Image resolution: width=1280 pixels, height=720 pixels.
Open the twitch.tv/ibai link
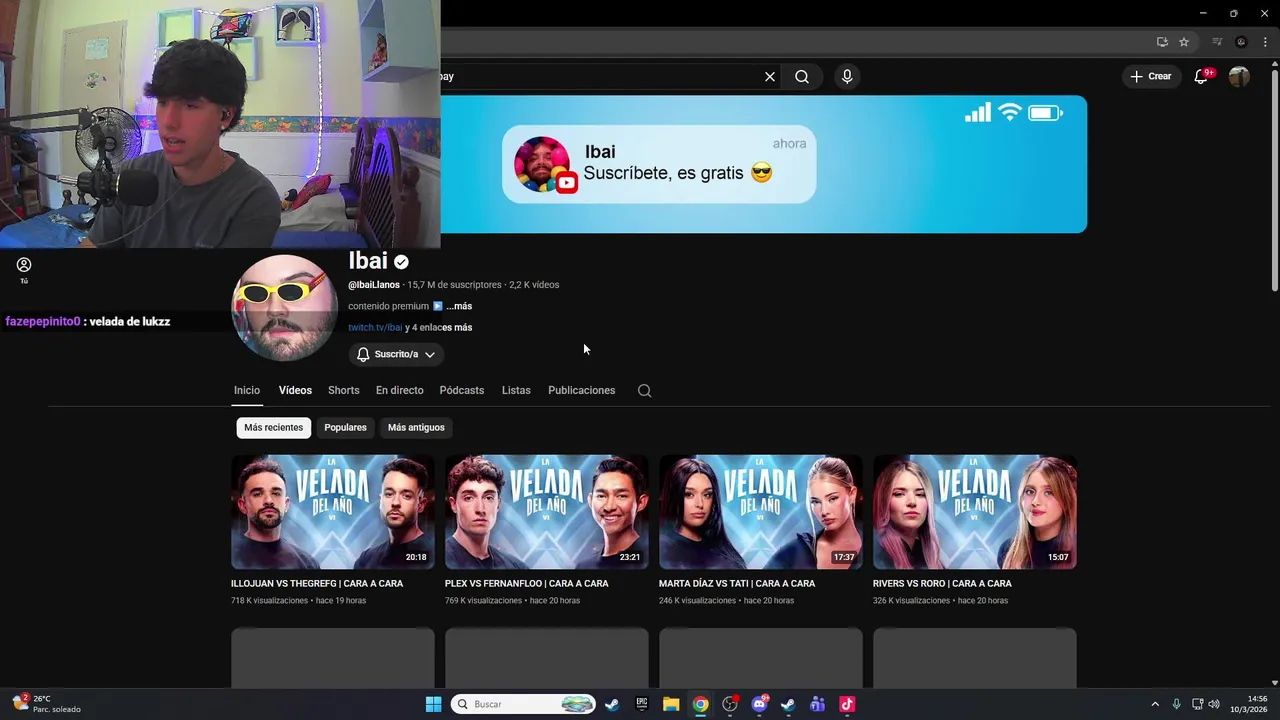pyautogui.click(x=375, y=327)
